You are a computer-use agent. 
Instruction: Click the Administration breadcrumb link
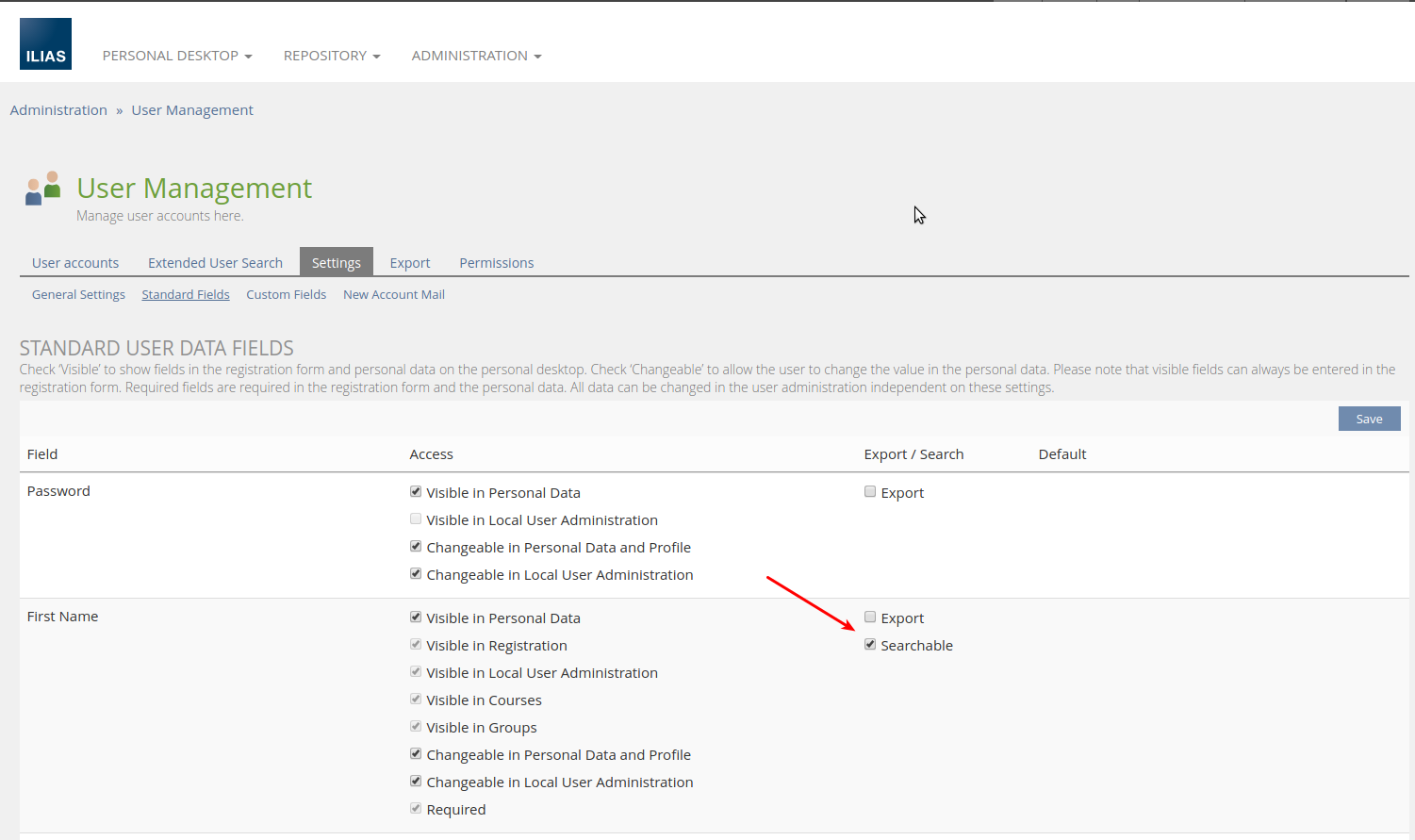click(x=58, y=110)
